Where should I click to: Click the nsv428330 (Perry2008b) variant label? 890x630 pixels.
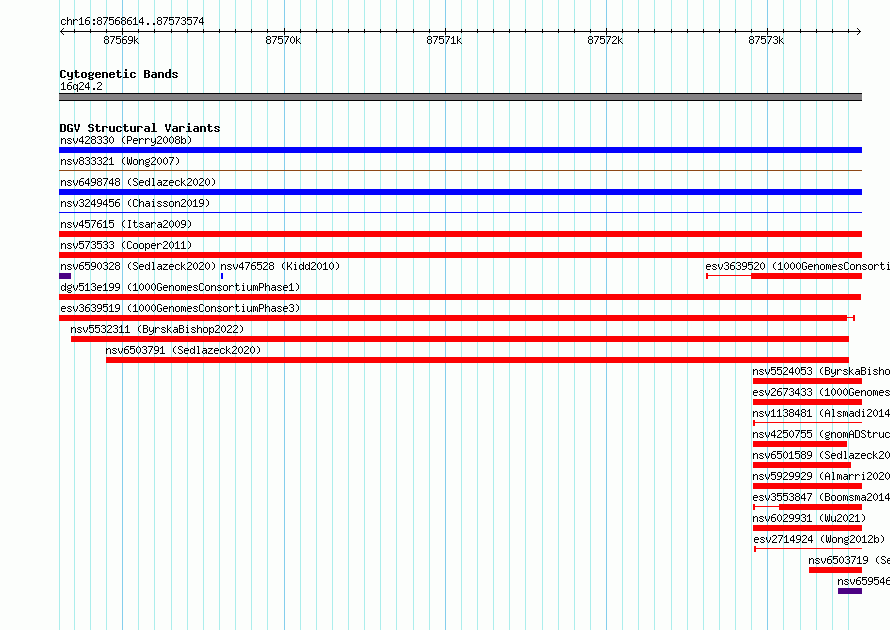click(x=126, y=140)
